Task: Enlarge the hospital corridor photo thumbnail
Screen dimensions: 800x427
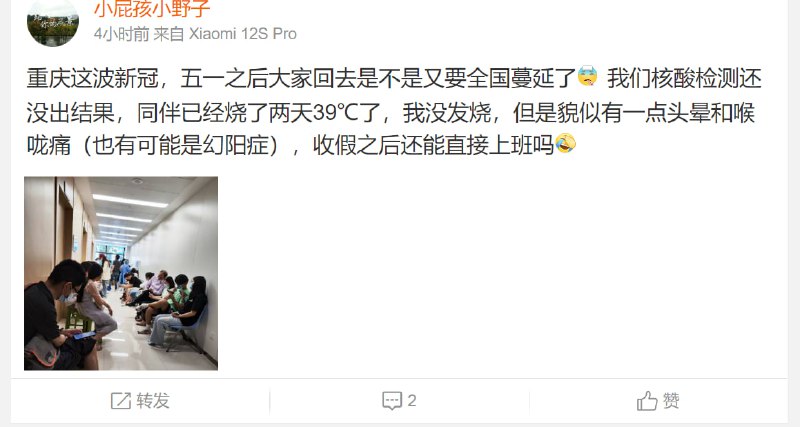Action: pos(121,273)
